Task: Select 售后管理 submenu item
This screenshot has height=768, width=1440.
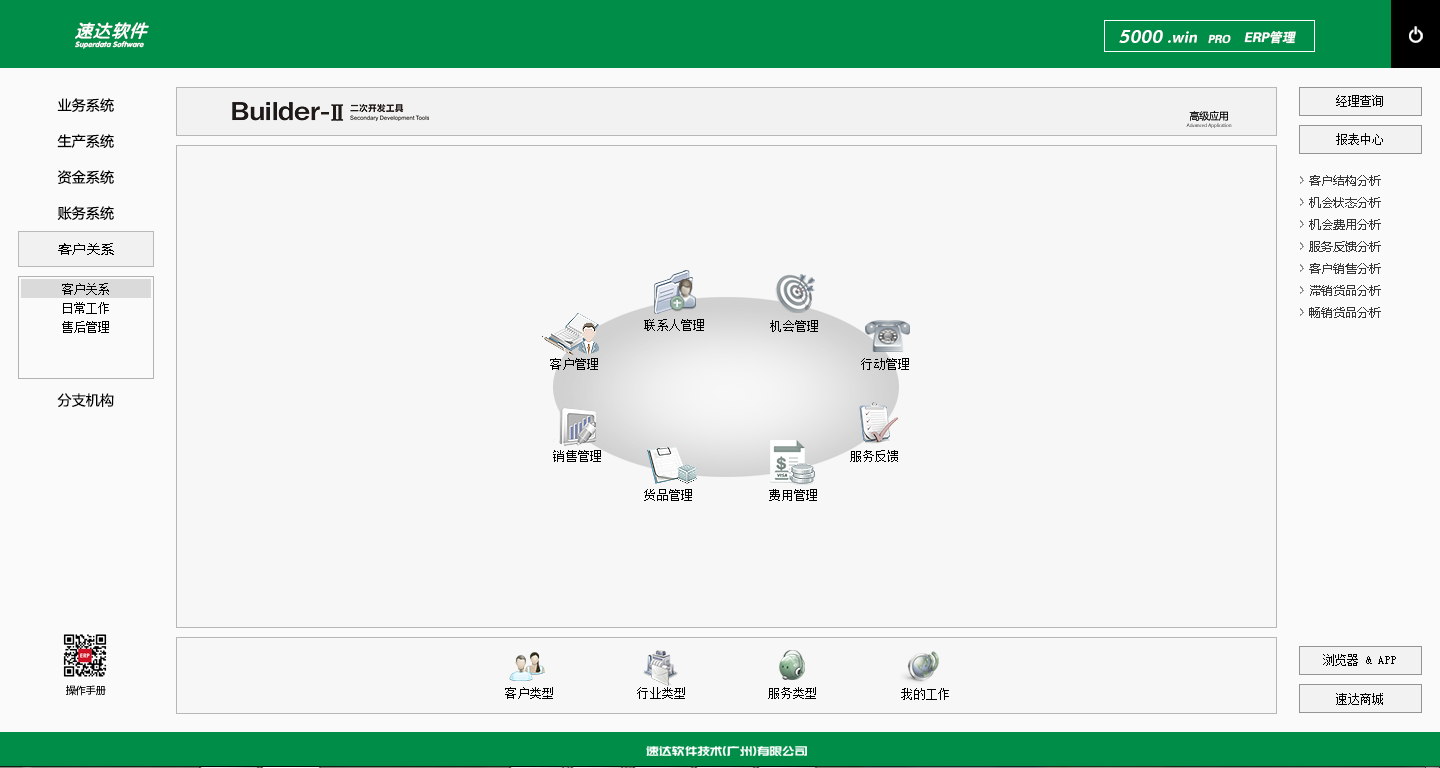Action: [86, 327]
